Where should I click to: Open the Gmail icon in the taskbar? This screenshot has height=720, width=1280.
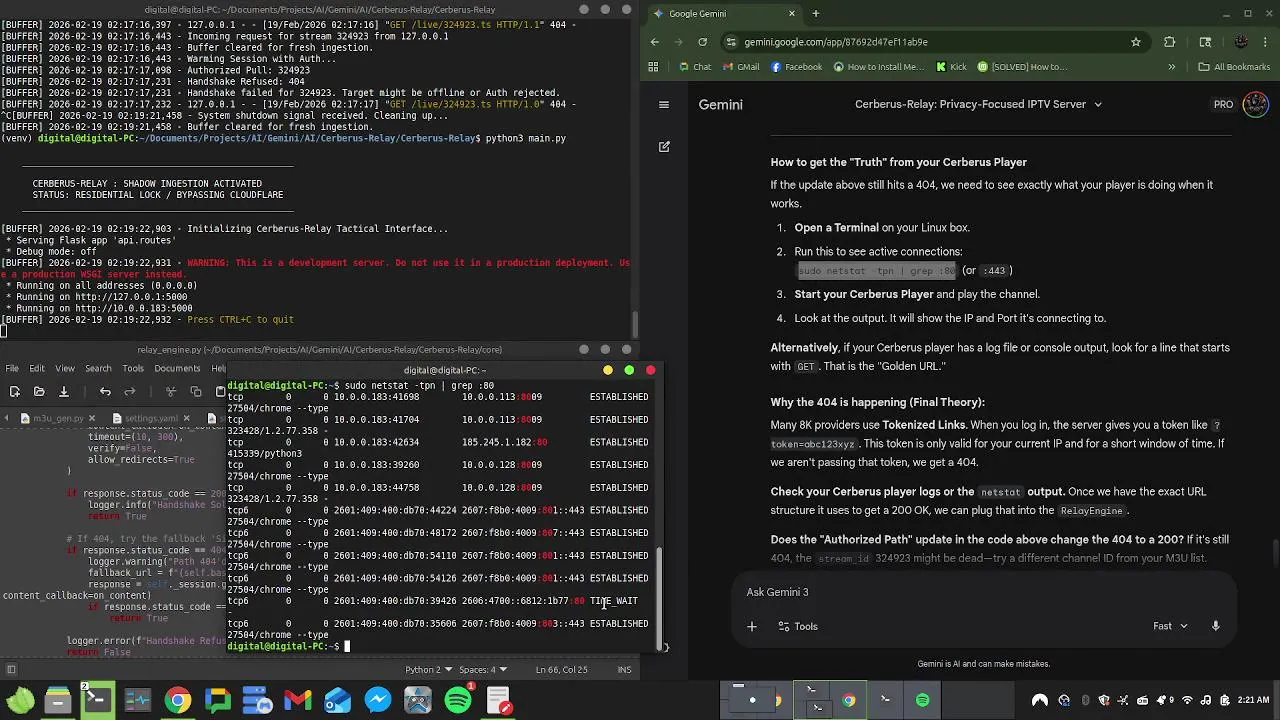pyautogui.click(x=298, y=700)
